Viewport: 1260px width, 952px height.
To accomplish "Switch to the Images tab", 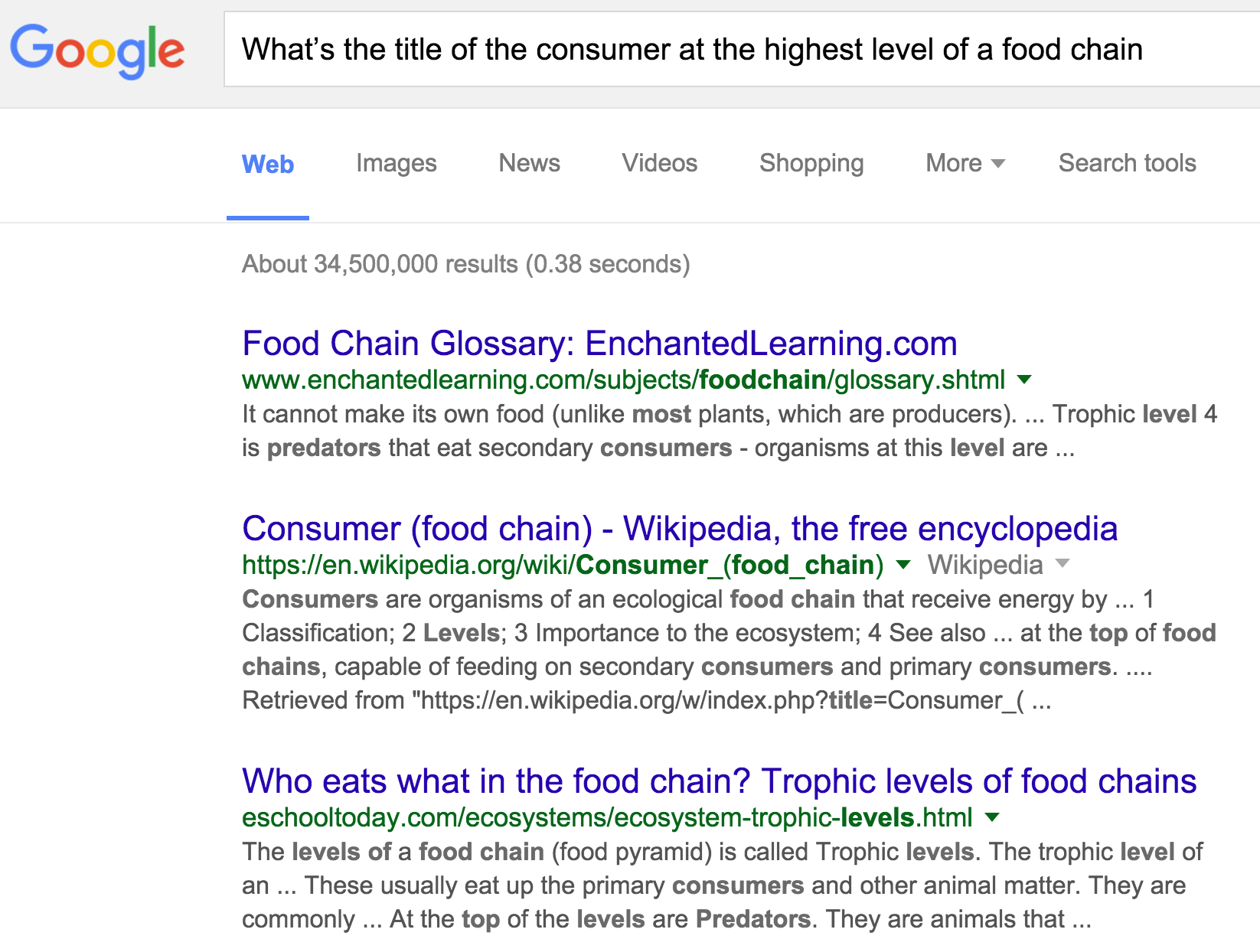I will 396,163.
